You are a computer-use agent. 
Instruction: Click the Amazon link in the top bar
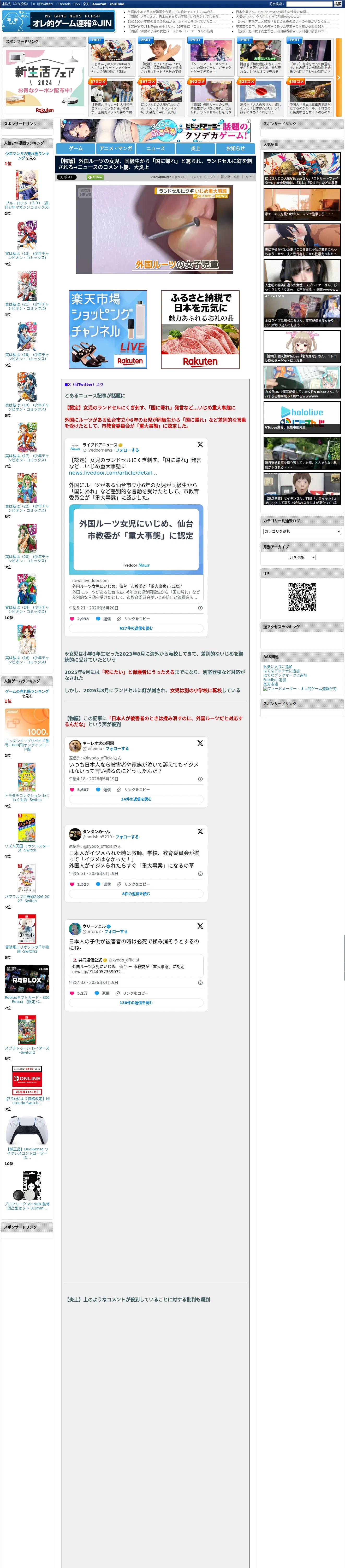99,4
